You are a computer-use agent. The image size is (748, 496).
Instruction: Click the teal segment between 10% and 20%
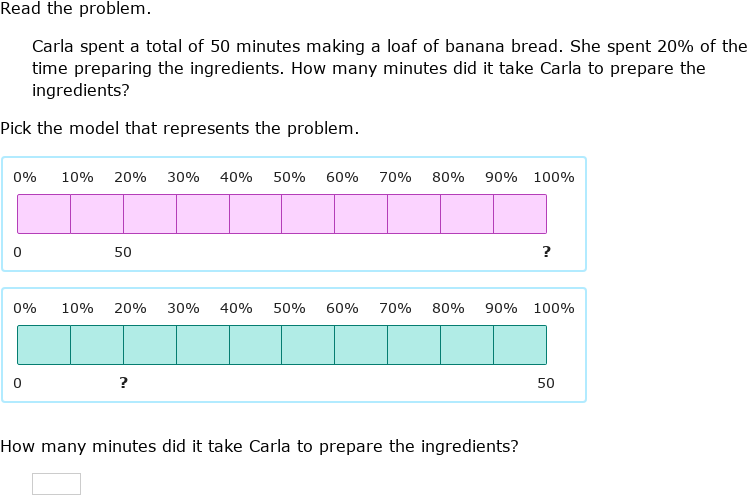click(x=97, y=345)
